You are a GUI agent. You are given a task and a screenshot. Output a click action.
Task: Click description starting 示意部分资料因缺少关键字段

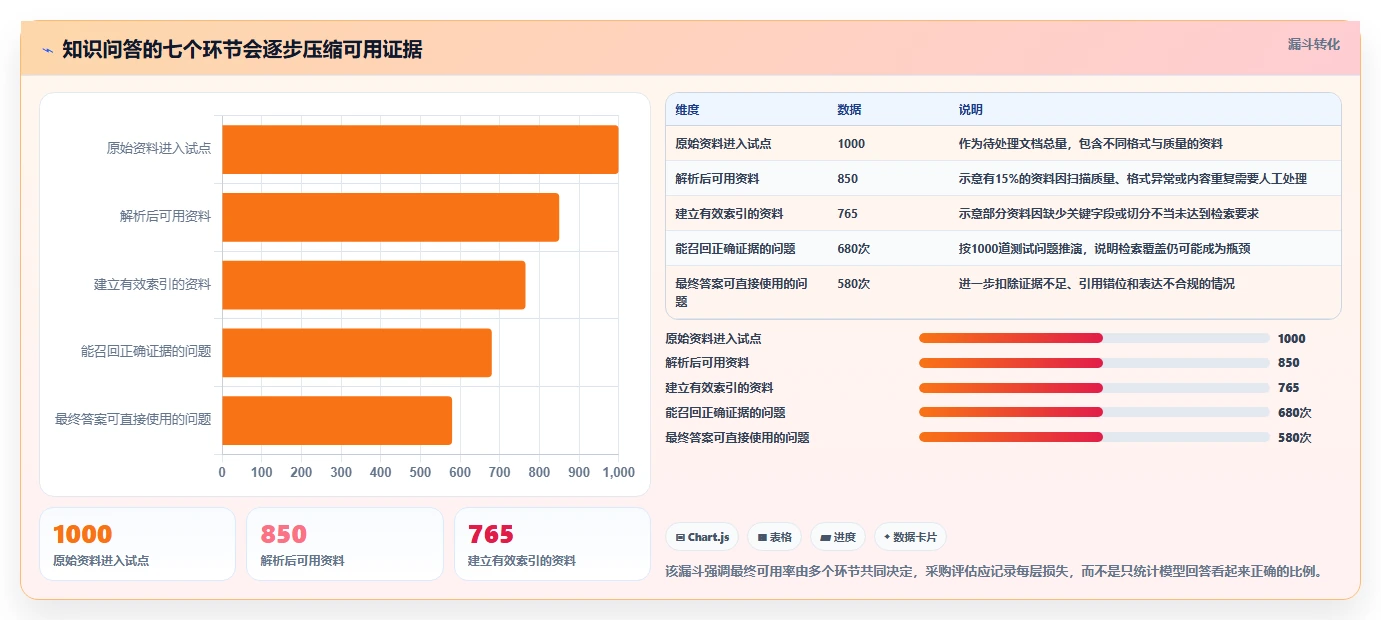pyautogui.click(x=1108, y=214)
